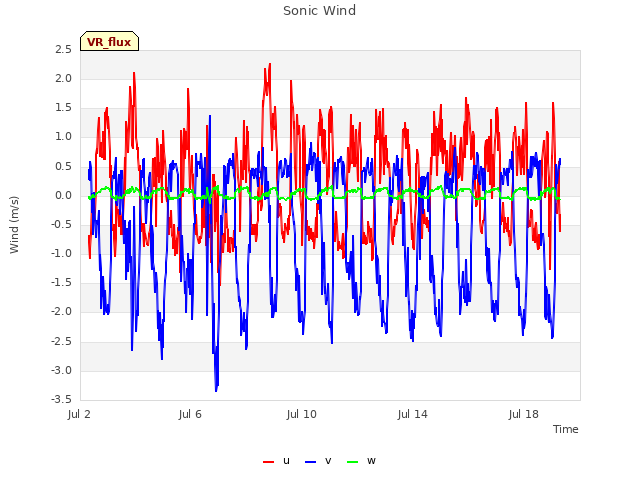The image size is (640, 480).
Task: Click the blue v minimum dip near -3.3
Action: 216,389
